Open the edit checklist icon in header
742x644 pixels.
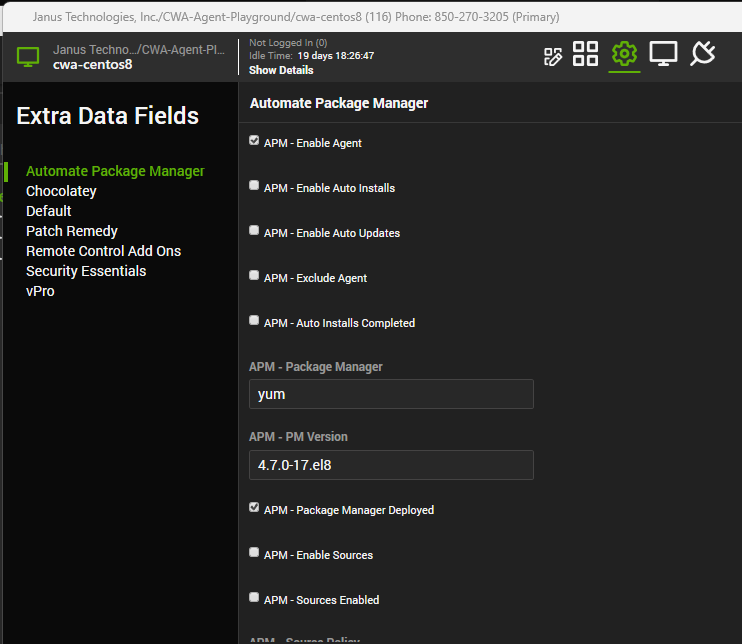coord(553,56)
